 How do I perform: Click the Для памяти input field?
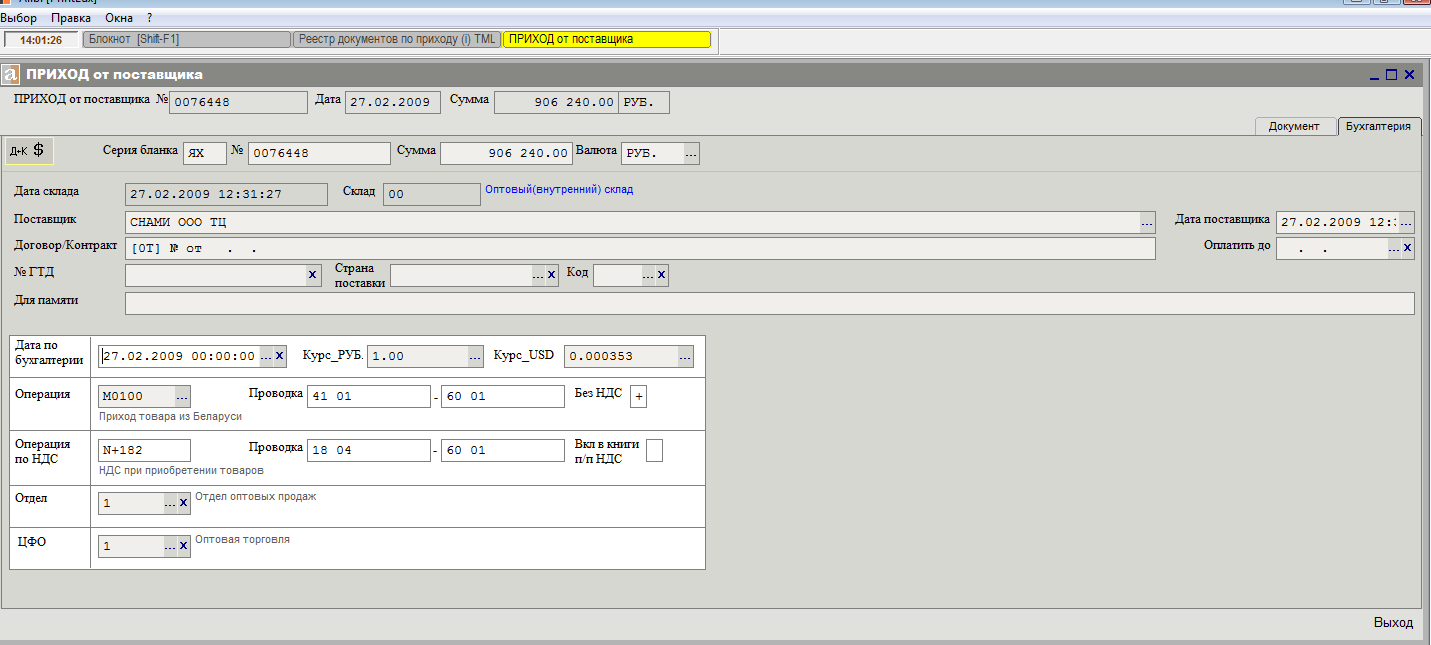[x=770, y=303]
